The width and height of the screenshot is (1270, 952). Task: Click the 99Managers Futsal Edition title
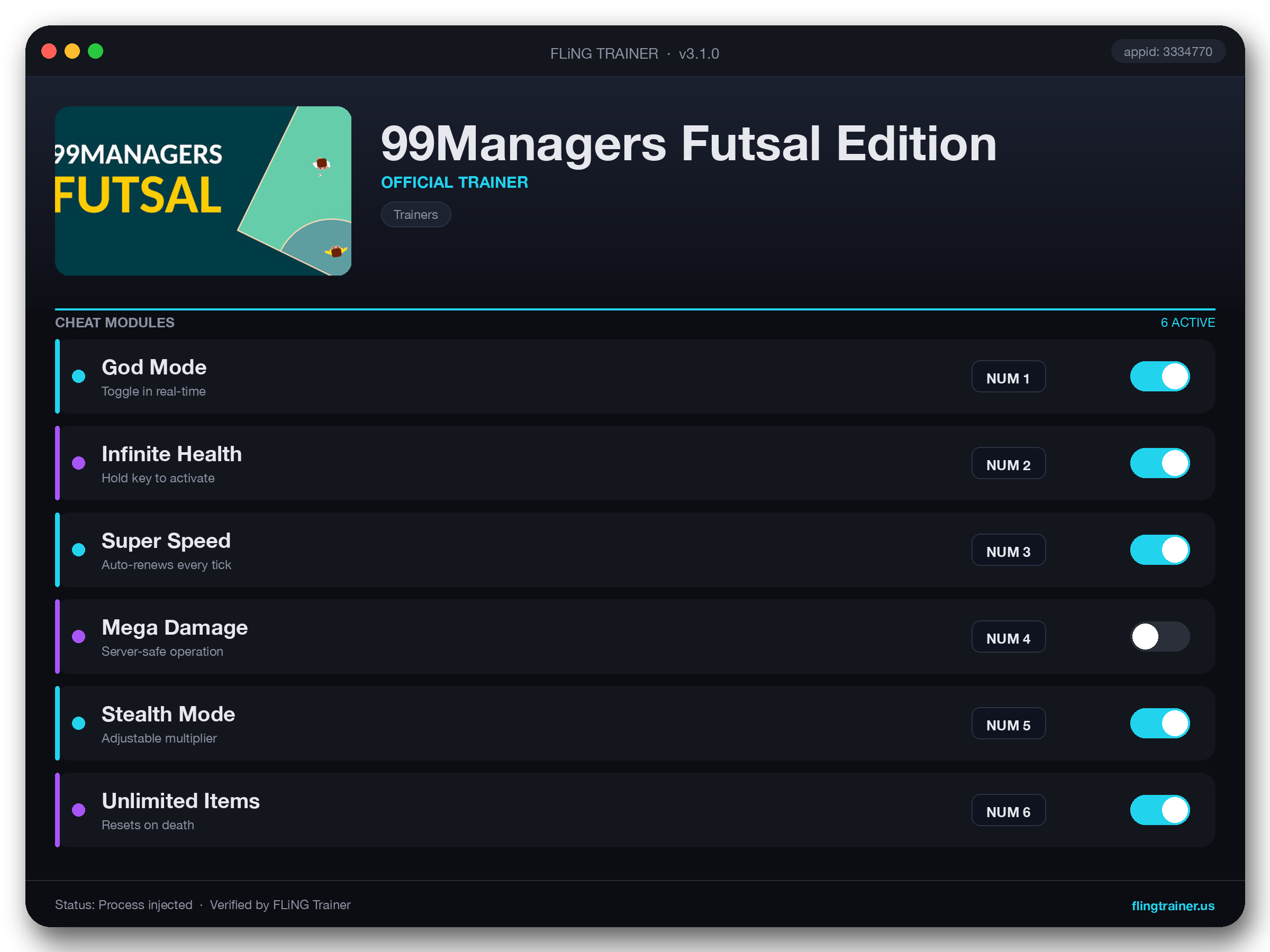click(x=689, y=143)
